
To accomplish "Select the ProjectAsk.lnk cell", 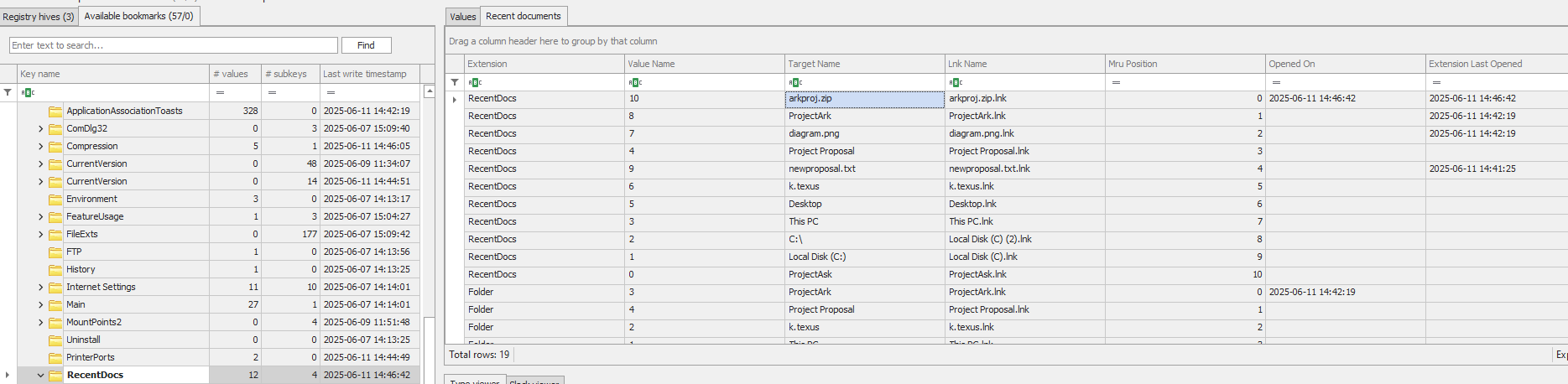I will (1024, 274).
